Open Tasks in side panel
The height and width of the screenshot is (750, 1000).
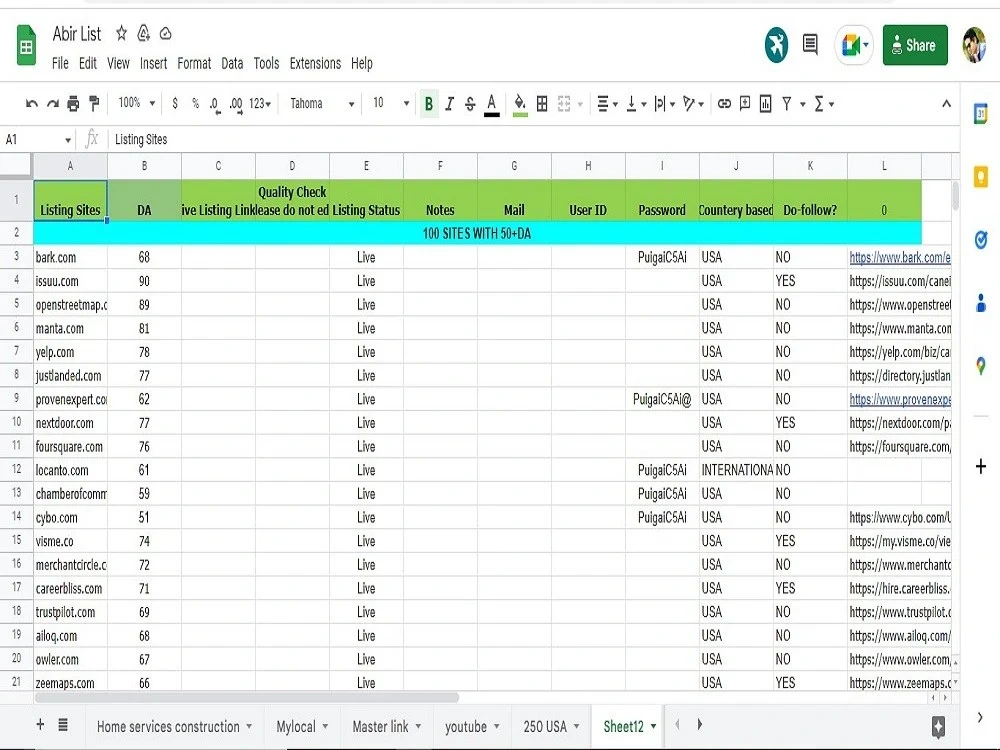click(981, 240)
